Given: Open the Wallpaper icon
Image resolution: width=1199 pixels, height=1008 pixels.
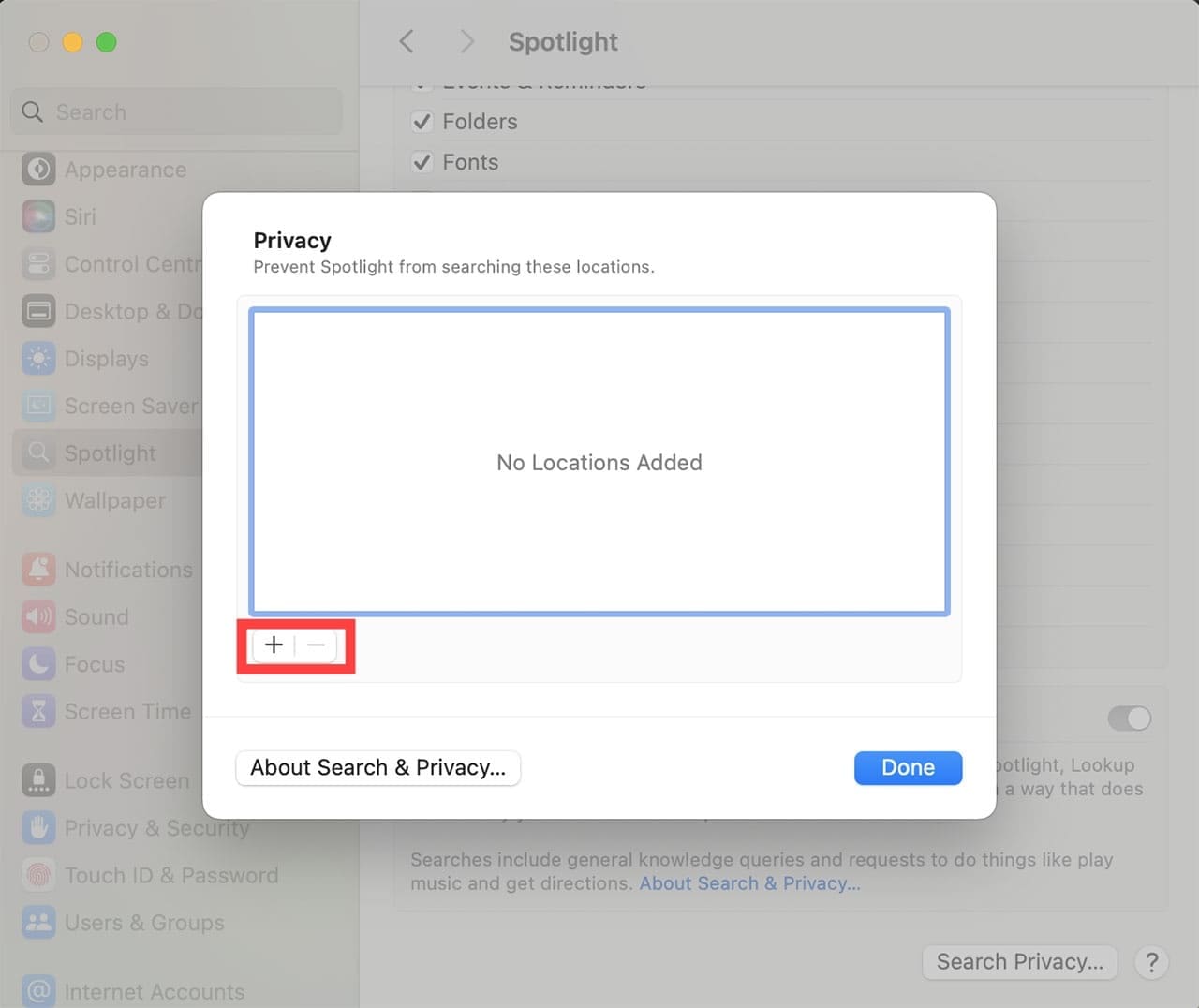Looking at the screenshot, I should point(38,500).
